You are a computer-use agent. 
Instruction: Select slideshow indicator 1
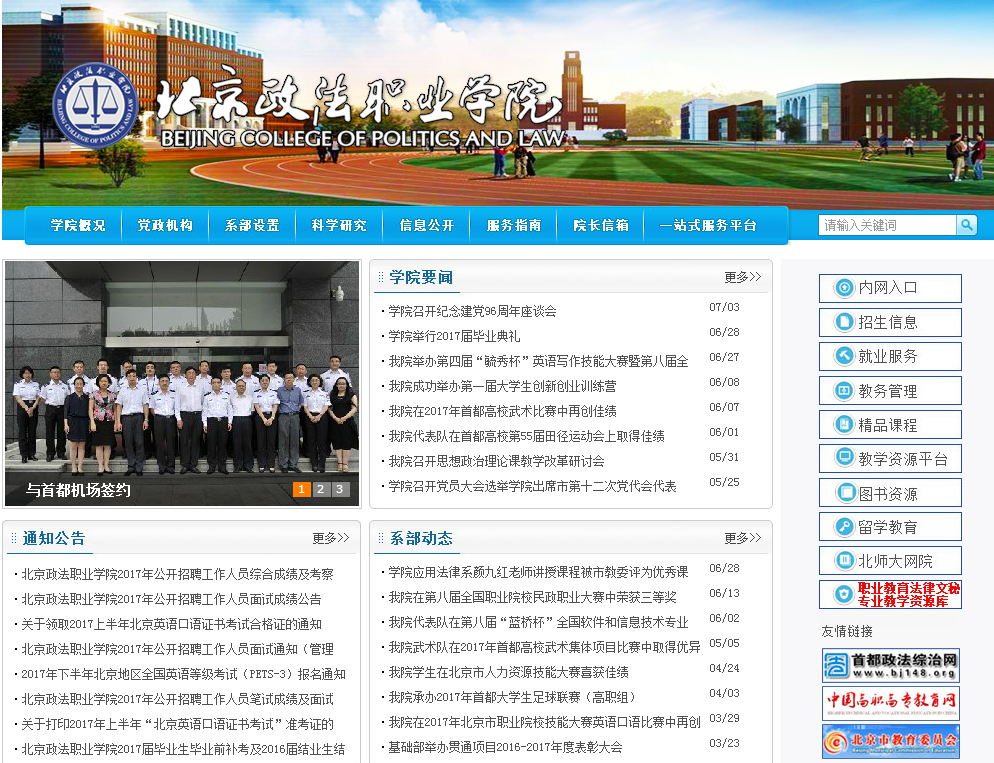[x=301, y=489]
